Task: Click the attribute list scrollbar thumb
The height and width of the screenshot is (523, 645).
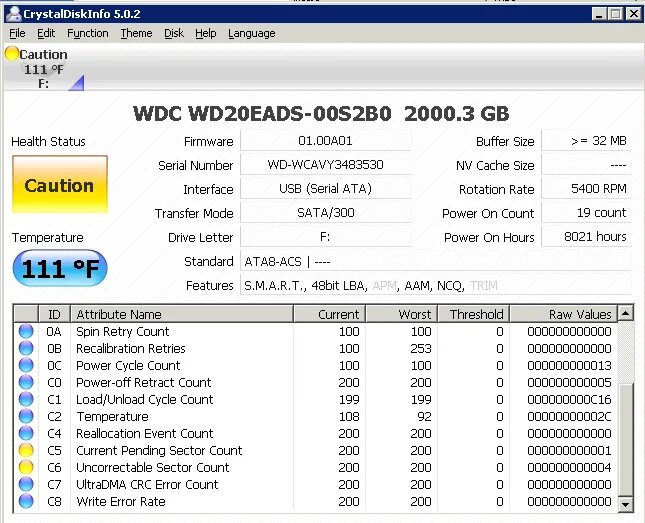Action: (626, 439)
